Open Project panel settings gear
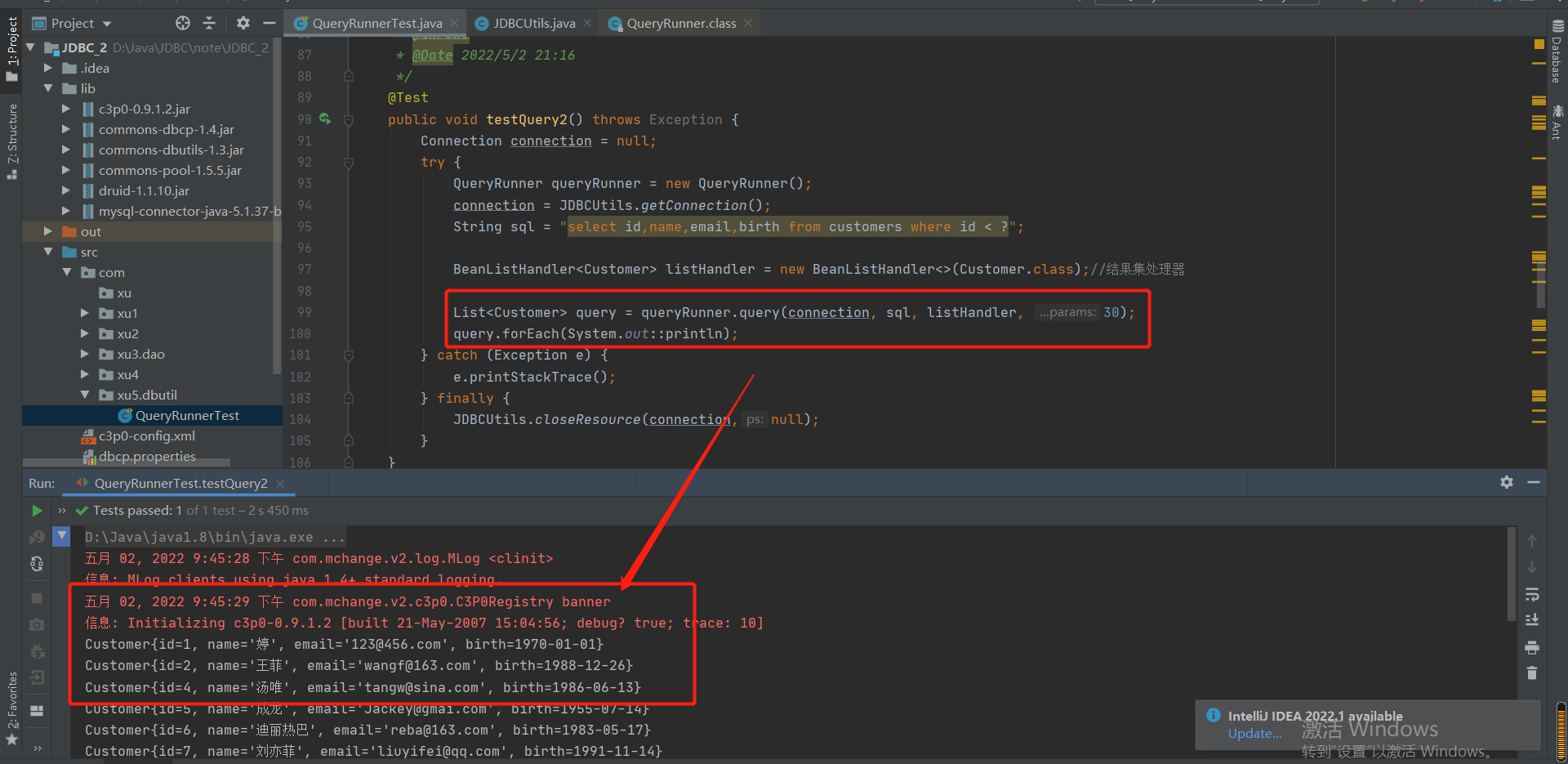1568x764 pixels. [243, 23]
